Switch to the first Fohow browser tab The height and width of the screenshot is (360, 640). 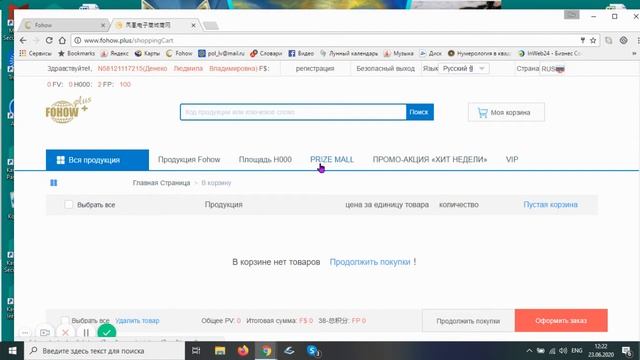63,25
